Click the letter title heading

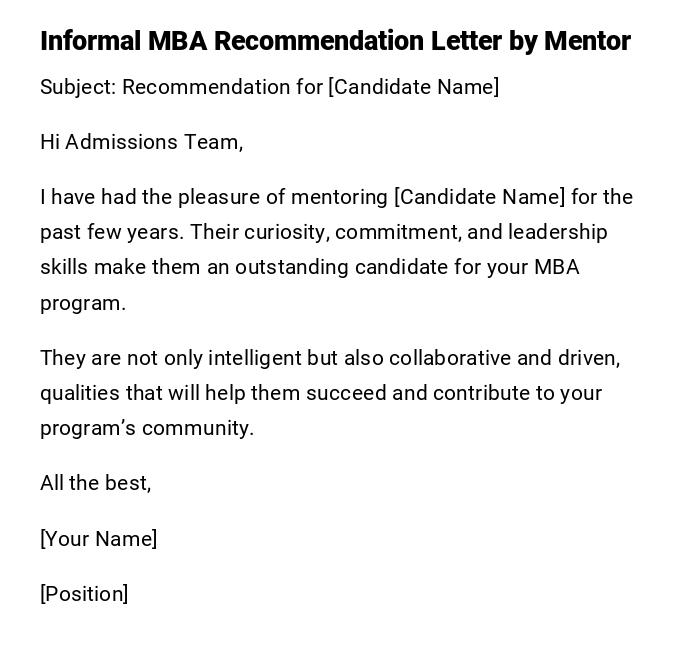click(335, 41)
